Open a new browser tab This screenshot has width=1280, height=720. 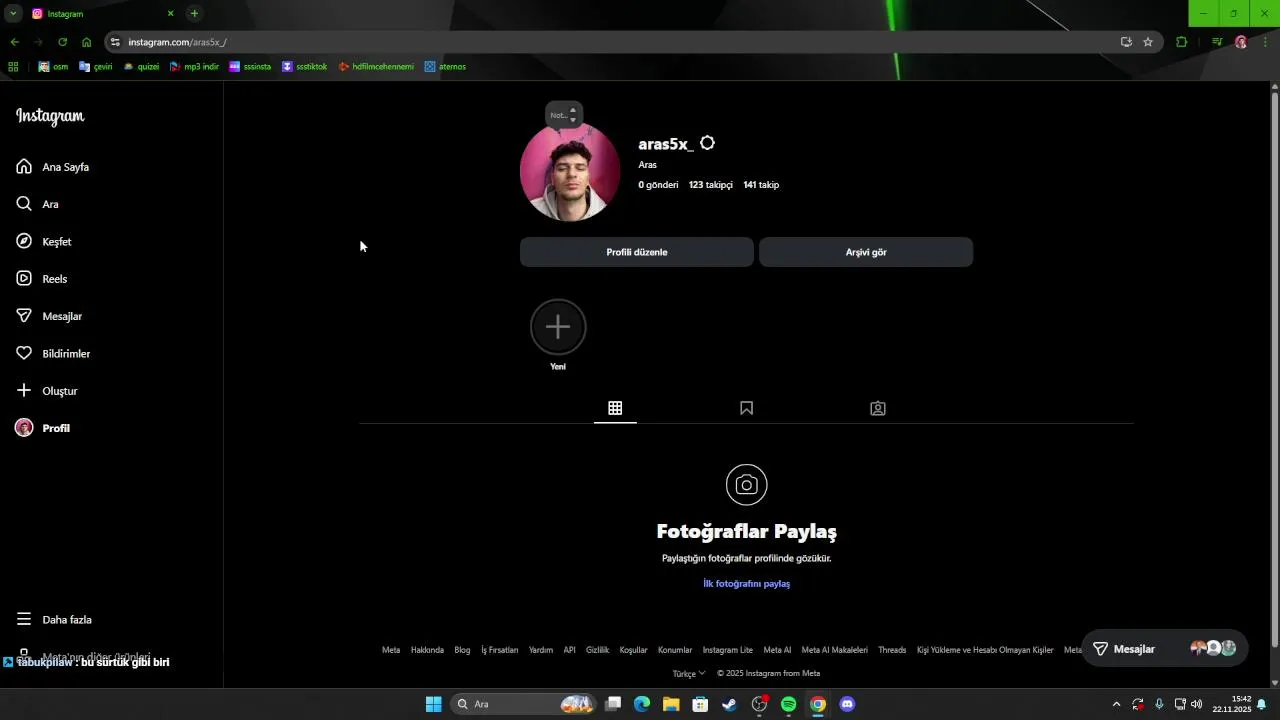194,14
